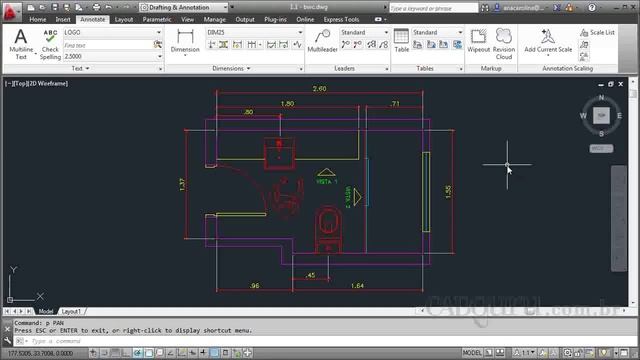640x360 pixels.
Task: Click the Dimension tool button
Action: click(x=185, y=41)
